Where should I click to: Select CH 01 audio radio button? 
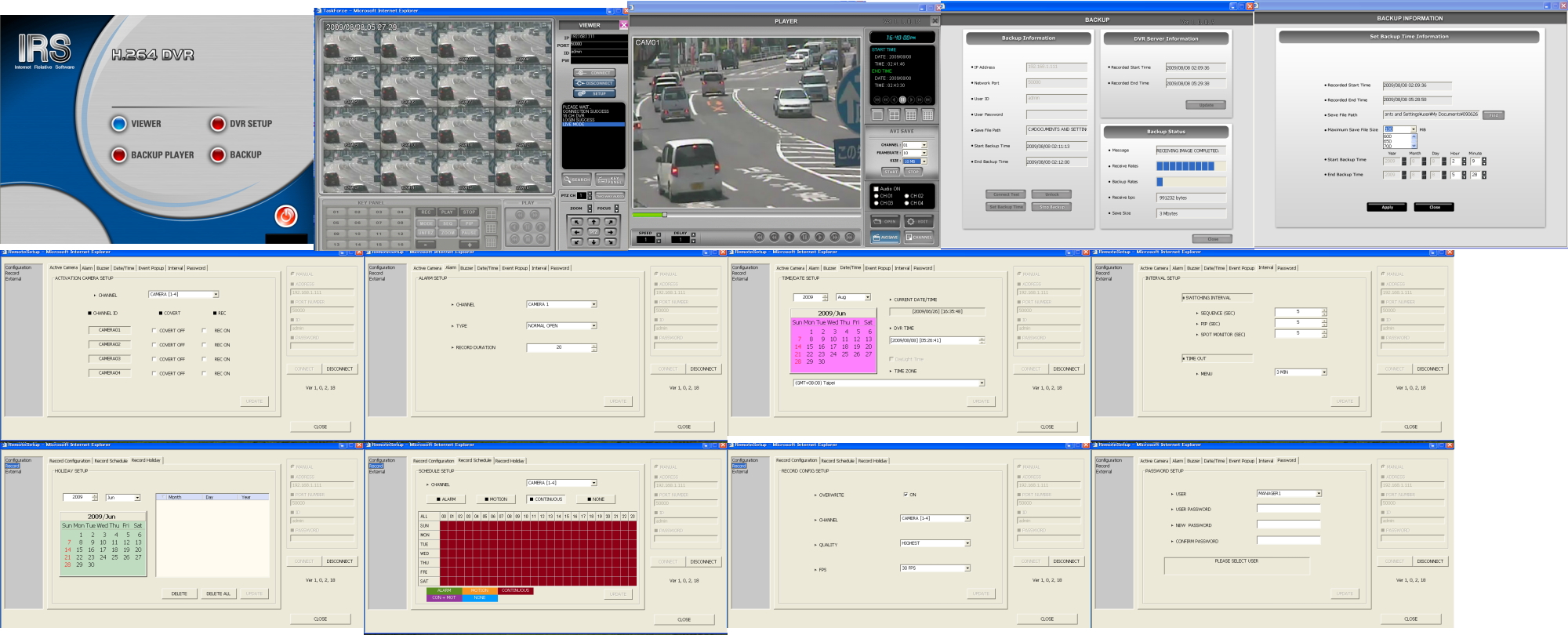click(x=876, y=196)
